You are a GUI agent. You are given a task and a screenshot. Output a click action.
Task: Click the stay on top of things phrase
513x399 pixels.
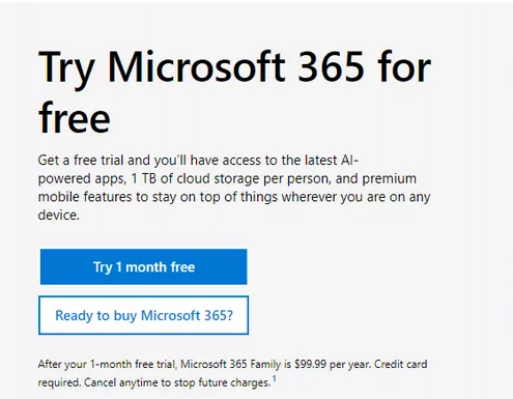215,197
